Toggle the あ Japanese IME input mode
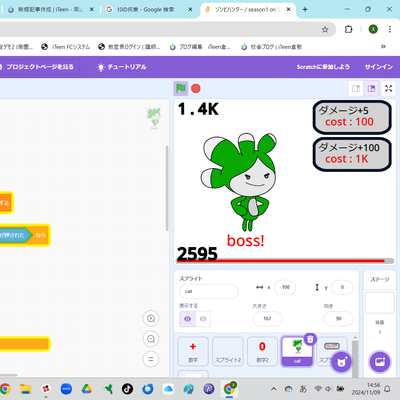Viewport: 400px width, 400px height. 303,389
